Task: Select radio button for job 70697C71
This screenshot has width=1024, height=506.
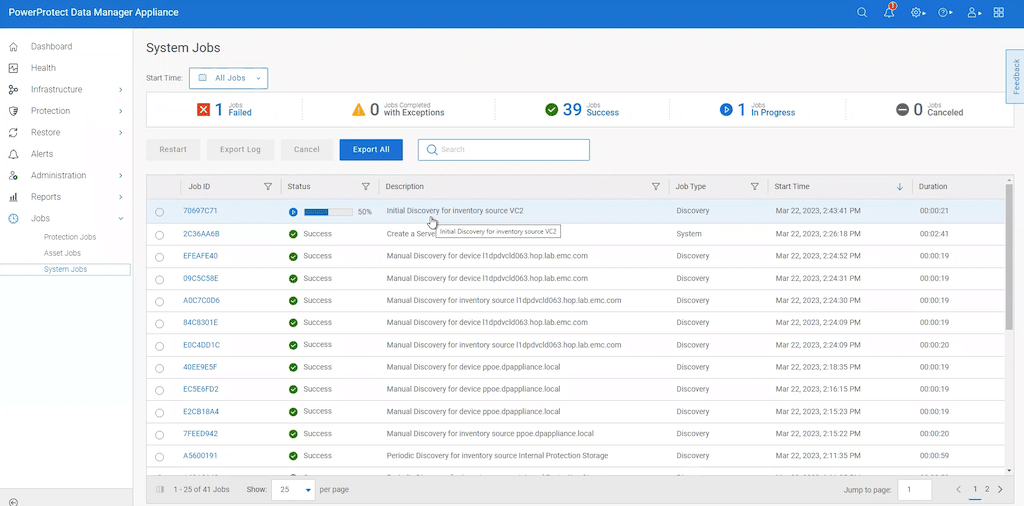Action: (159, 212)
